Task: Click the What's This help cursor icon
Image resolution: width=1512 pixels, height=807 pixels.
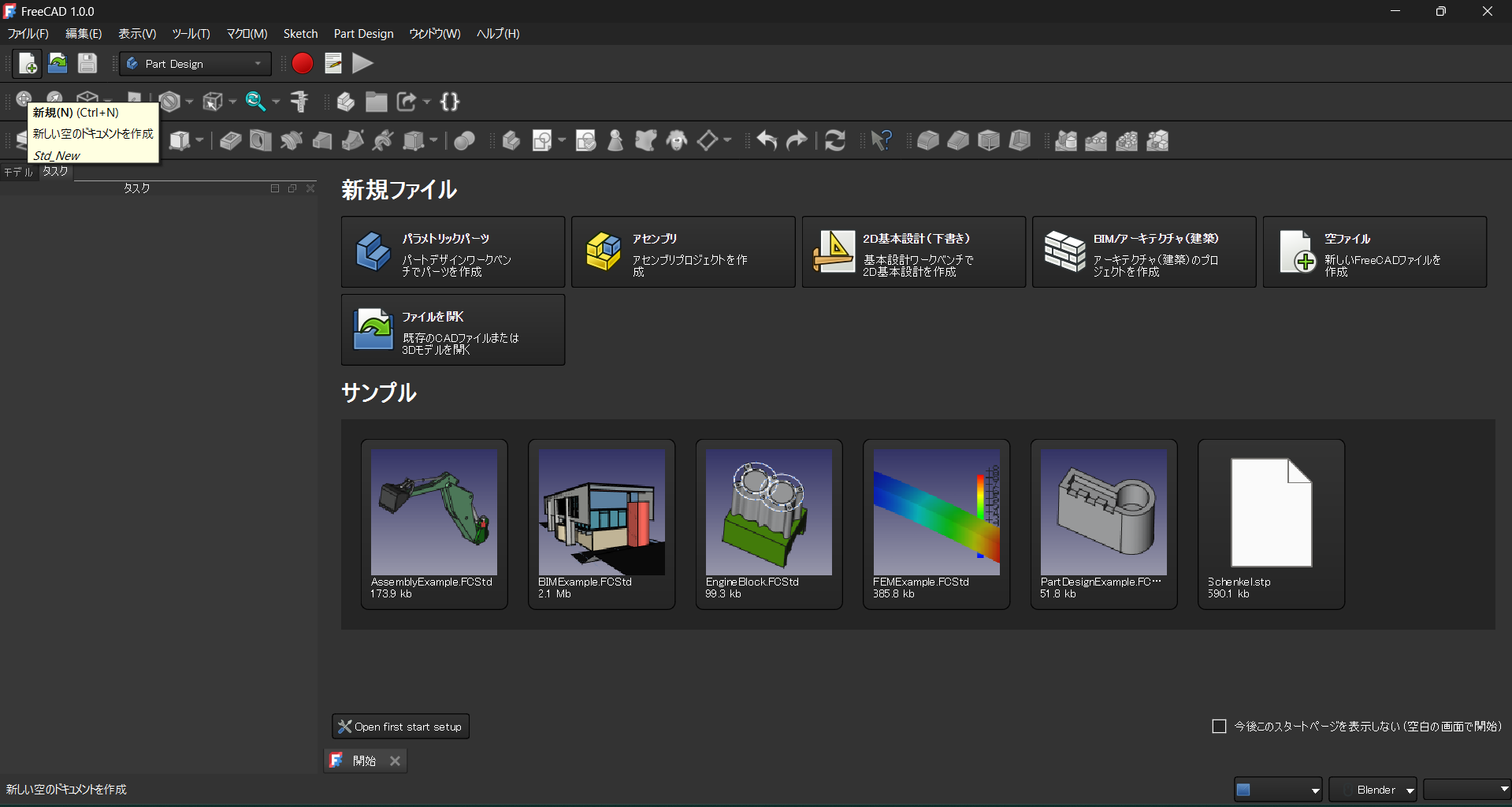Action: tap(882, 140)
